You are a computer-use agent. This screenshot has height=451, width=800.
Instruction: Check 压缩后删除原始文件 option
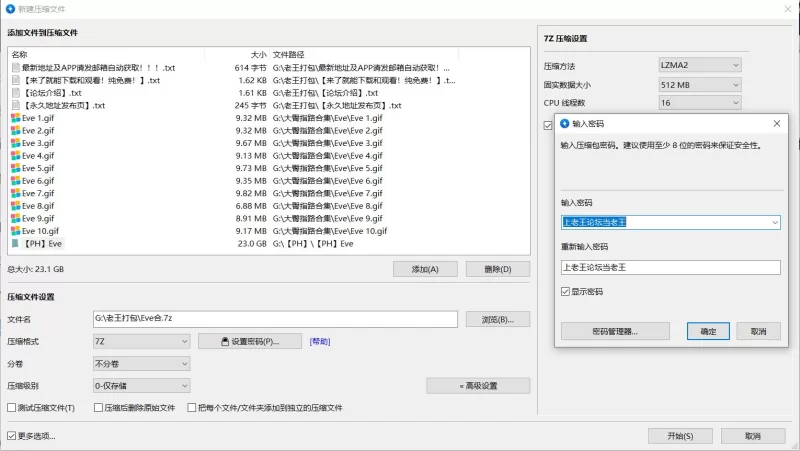point(98,408)
